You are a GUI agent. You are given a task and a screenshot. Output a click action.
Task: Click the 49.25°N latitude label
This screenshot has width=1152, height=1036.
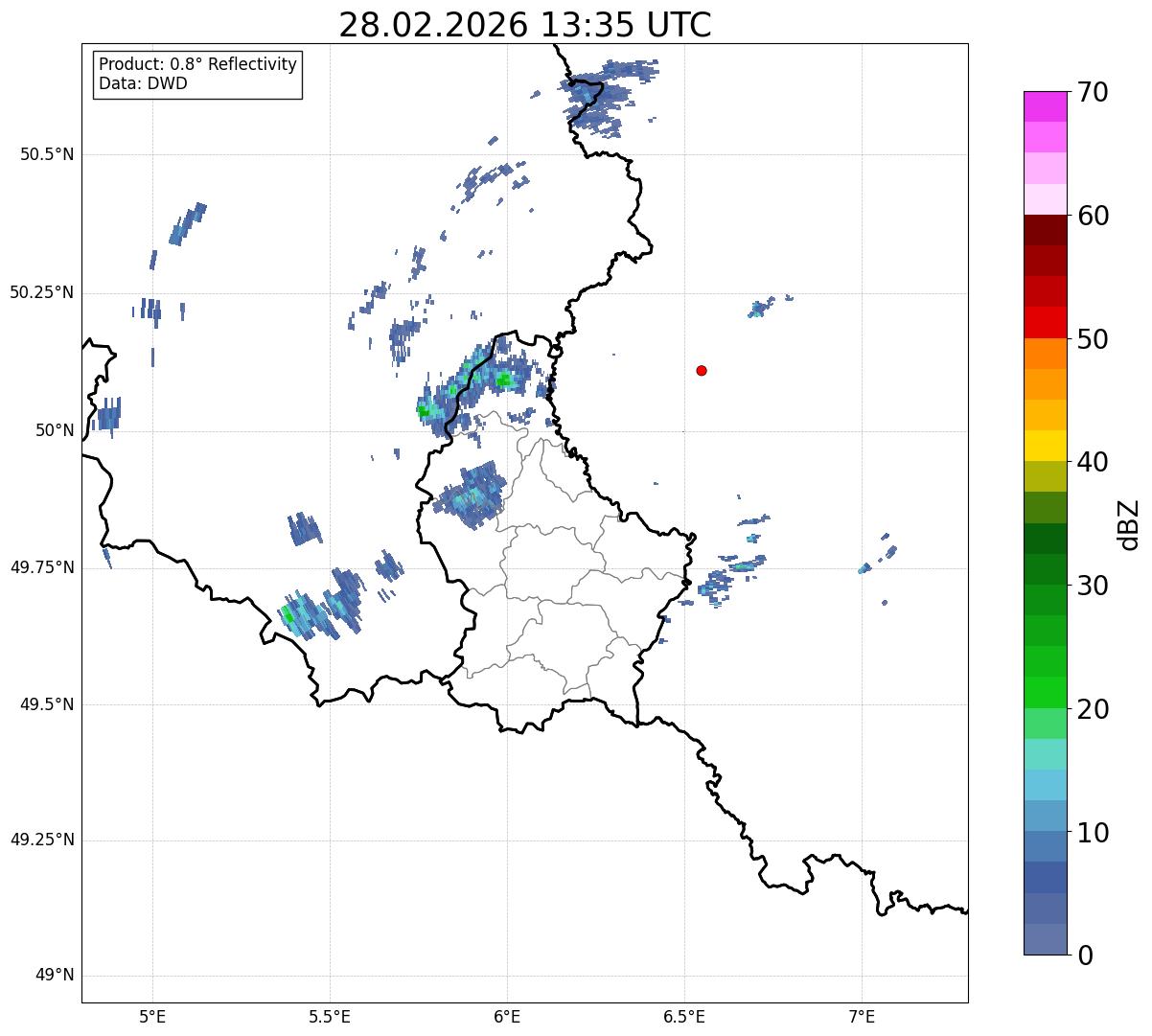41,840
